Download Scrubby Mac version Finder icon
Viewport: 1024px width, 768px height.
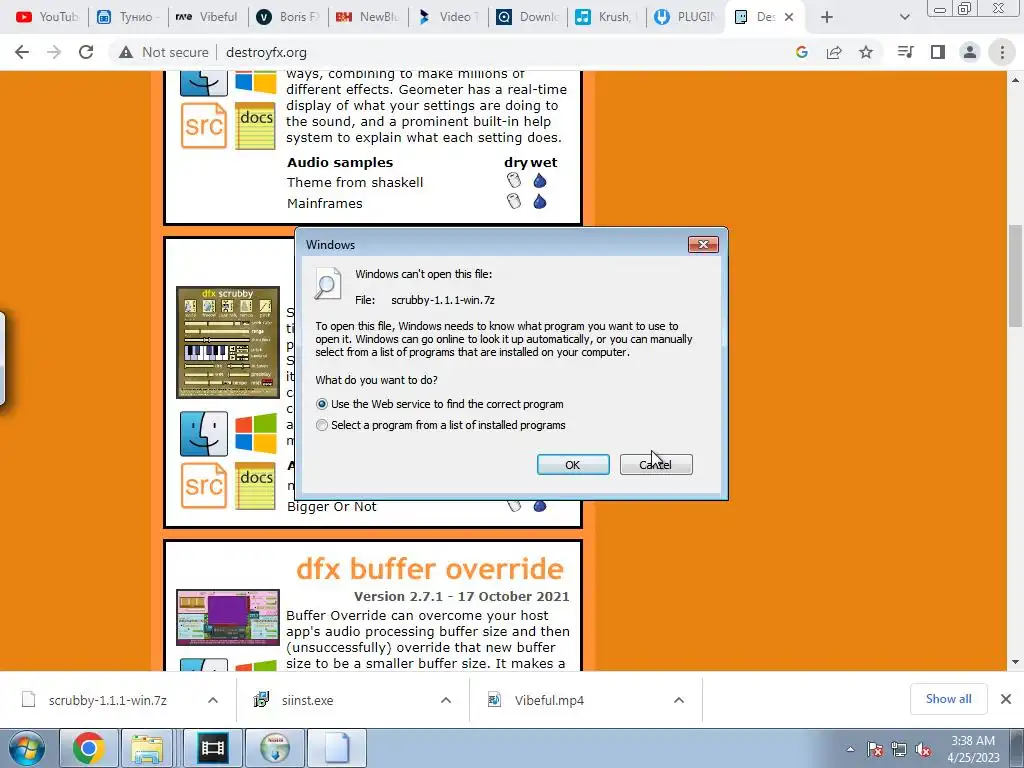(204, 434)
